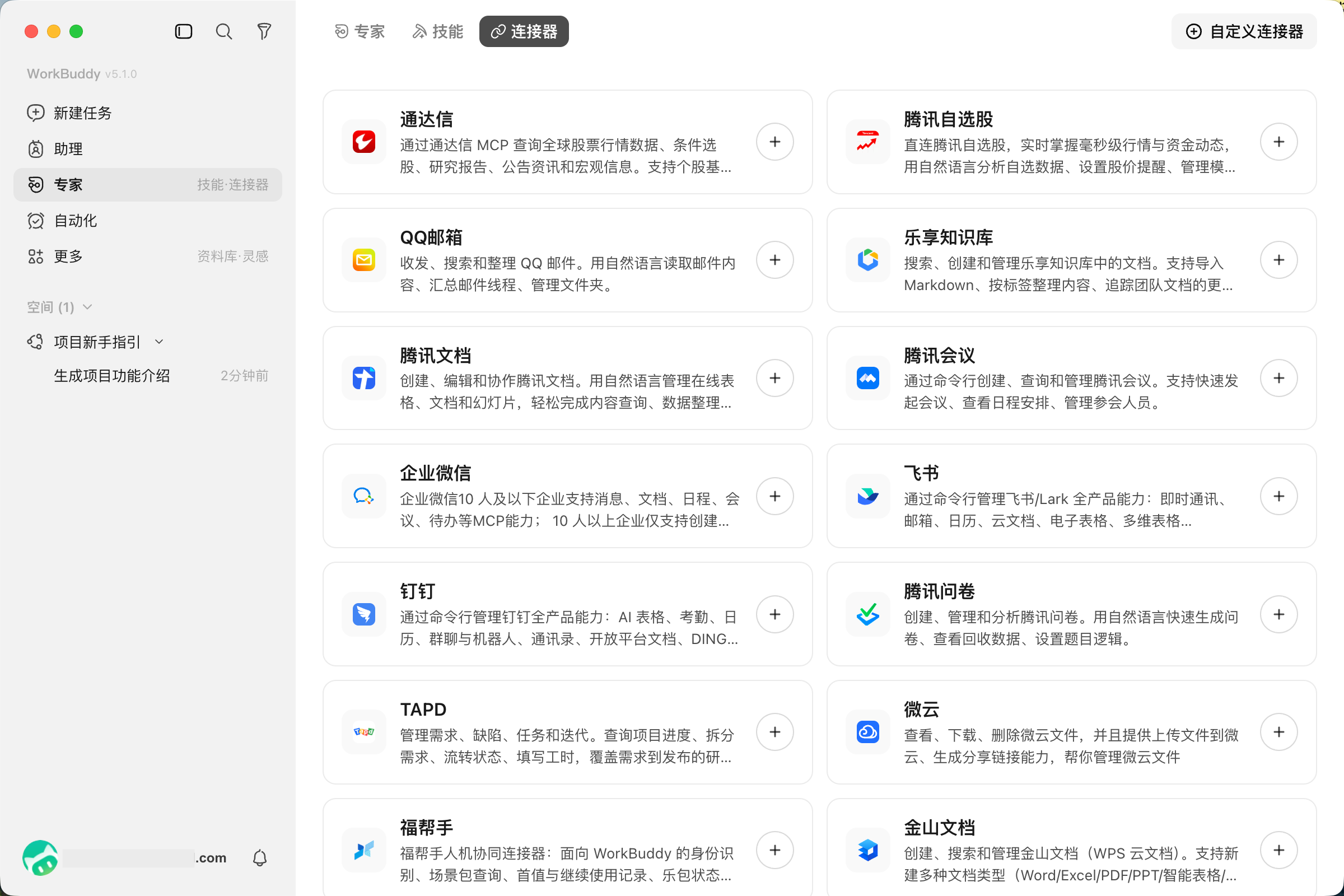Click the 金山文档 connector title
Viewport: 1344px width, 896px height.
[x=939, y=828]
